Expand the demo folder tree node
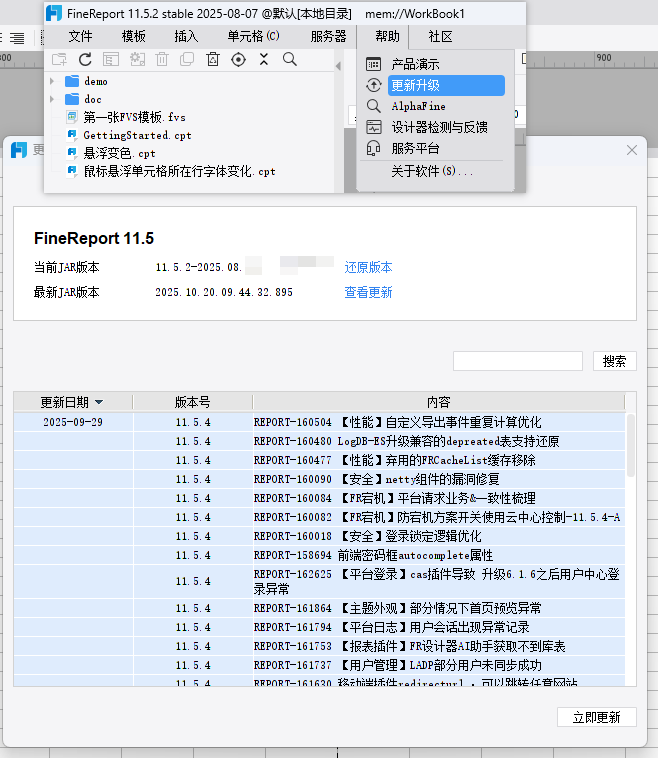Image resolution: width=658 pixels, height=758 pixels. click(52, 81)
